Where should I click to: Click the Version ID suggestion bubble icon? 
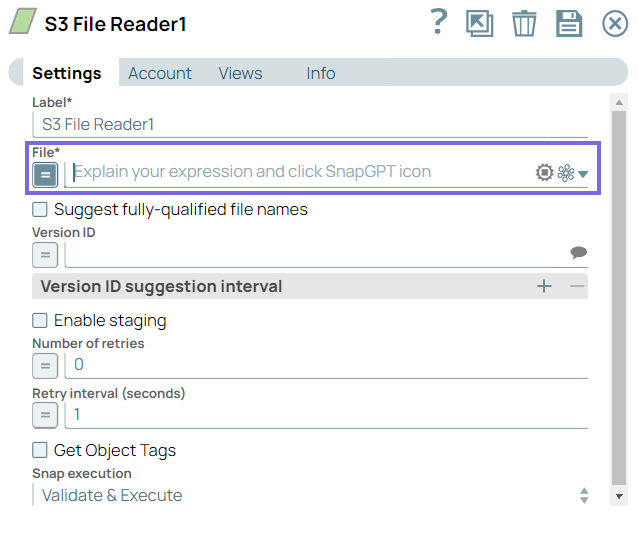578,253
